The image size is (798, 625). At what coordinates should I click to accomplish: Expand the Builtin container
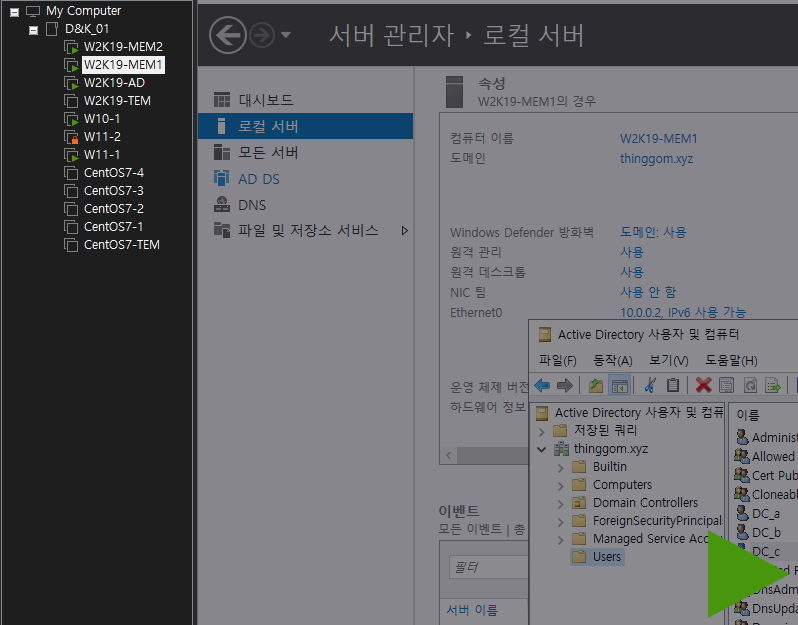(x=560, y=468)
